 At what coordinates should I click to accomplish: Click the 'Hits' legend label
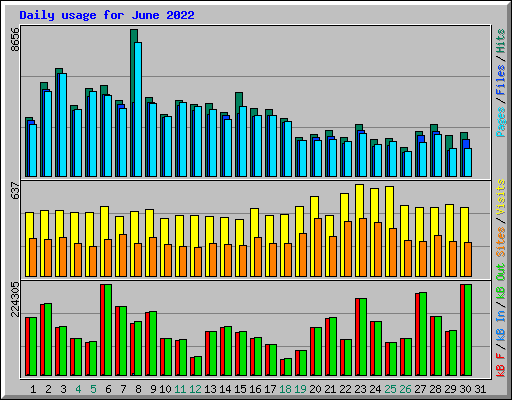pos(500,41)
